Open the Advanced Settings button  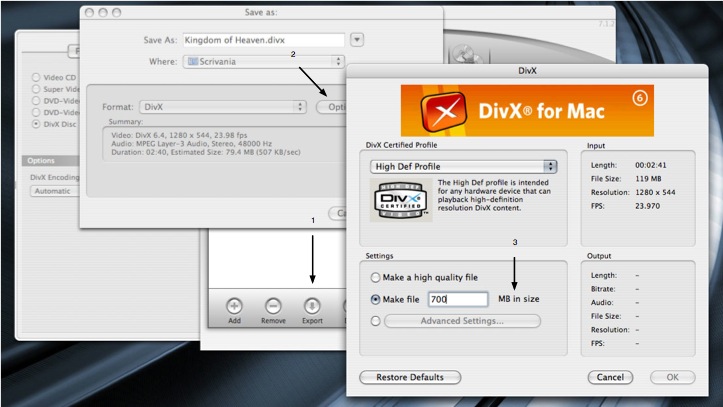(462, 321)
